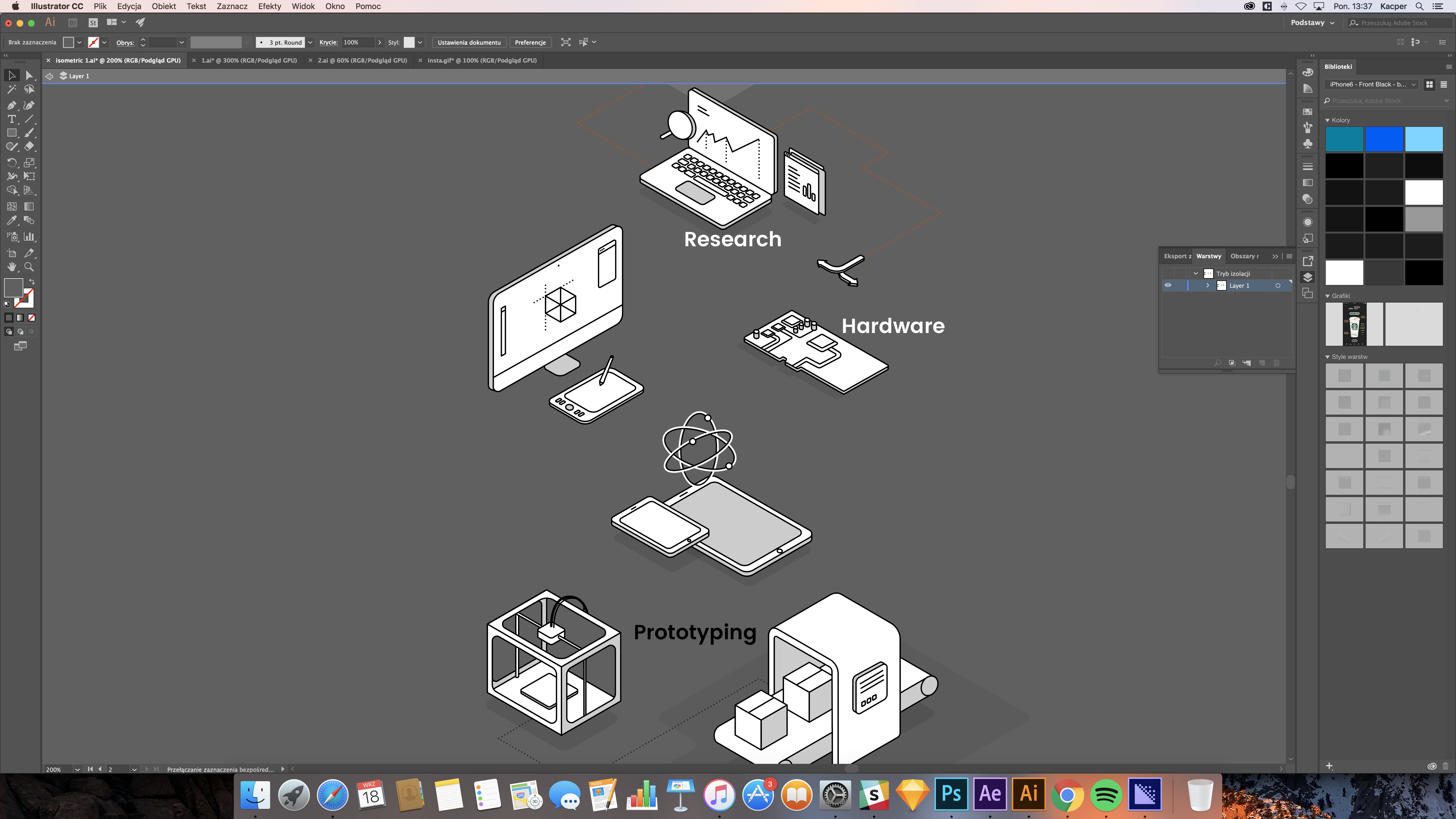Click Ustawienia dokumentu button

click(x=469, y=42)
